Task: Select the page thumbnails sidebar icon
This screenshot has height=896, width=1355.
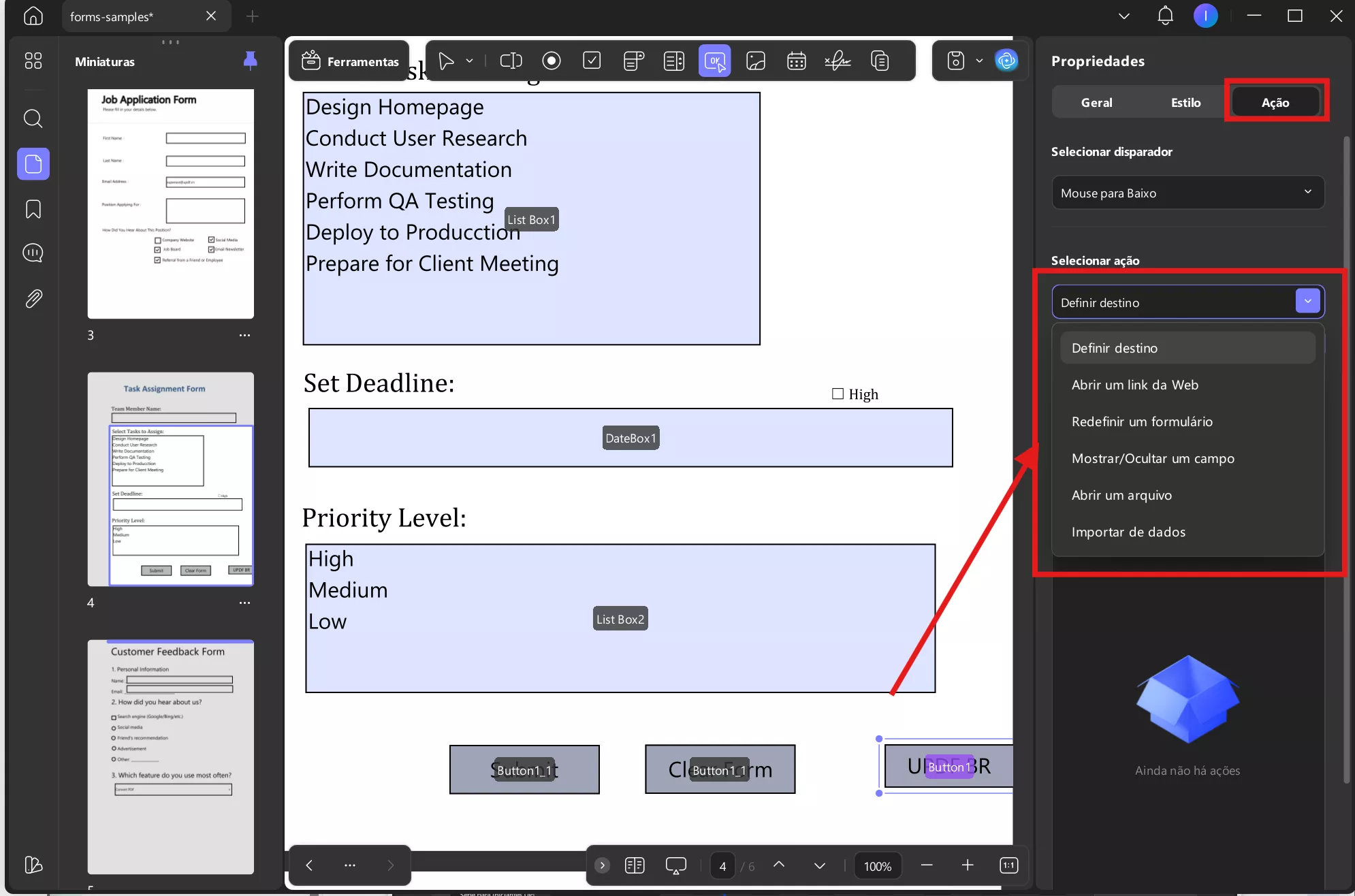Action: pyautogui.click(x=33, y=163)
